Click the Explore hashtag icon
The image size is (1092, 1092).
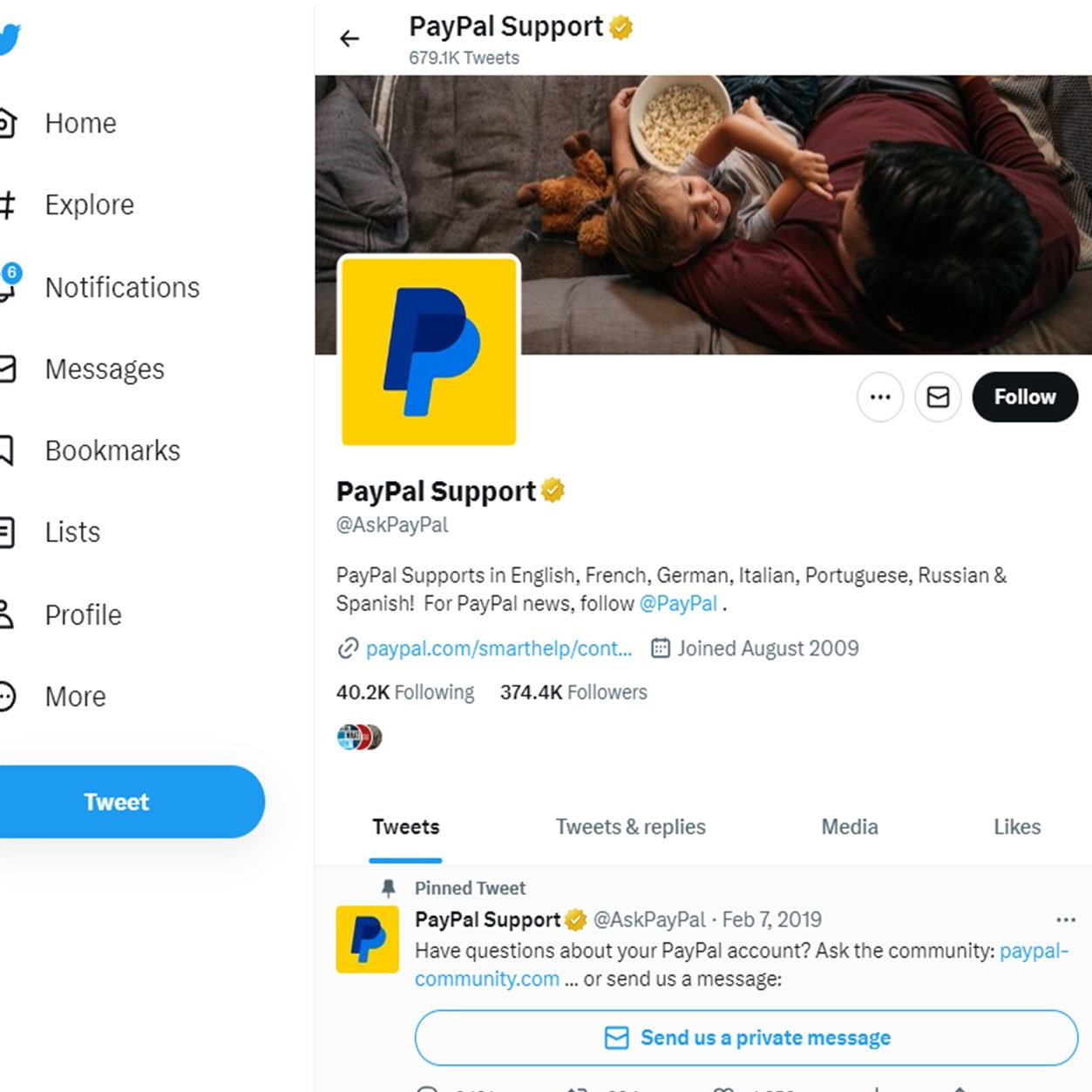tap(7, 205)
